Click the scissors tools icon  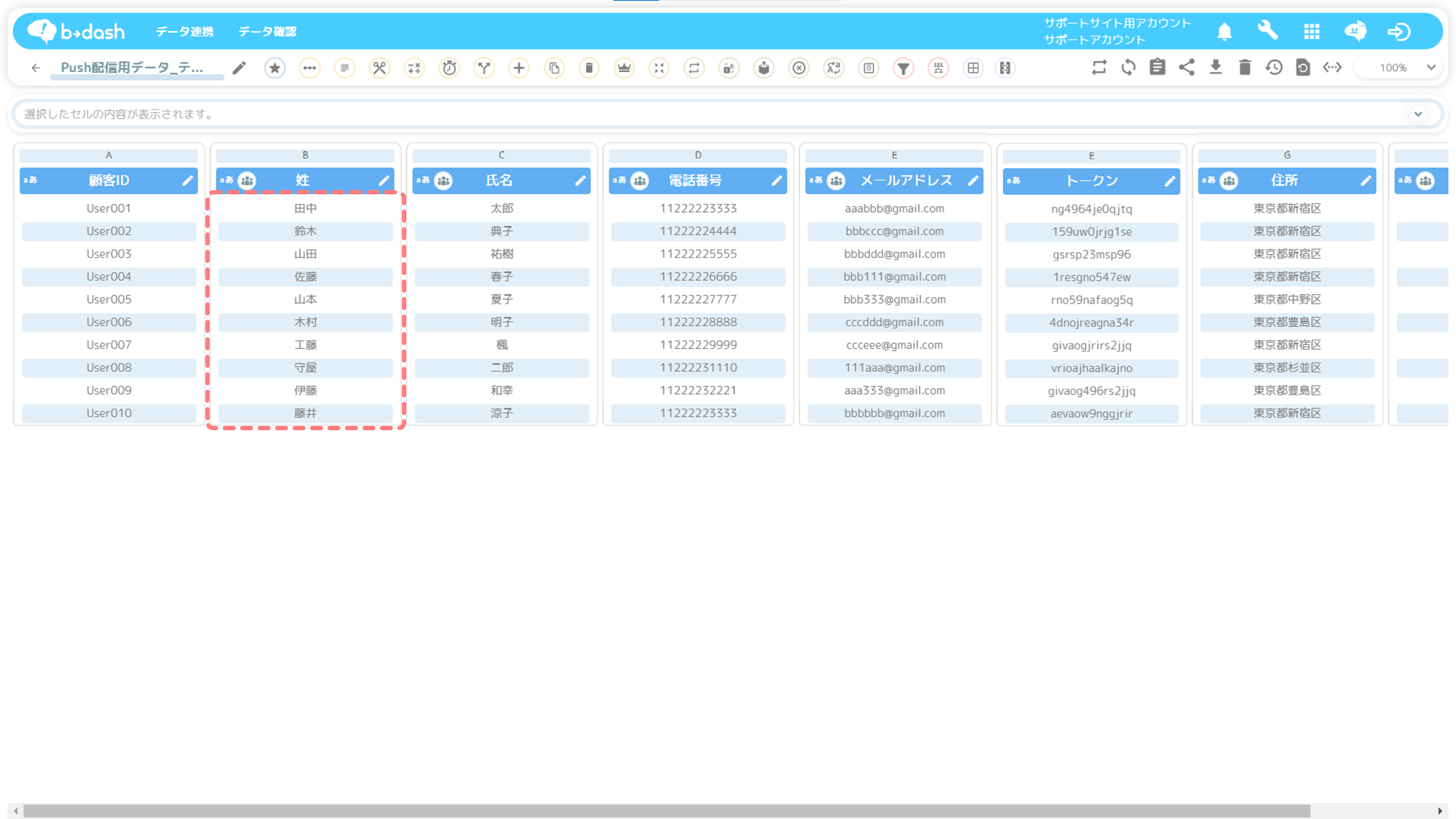pyautogui.click(x=379, y=68)
